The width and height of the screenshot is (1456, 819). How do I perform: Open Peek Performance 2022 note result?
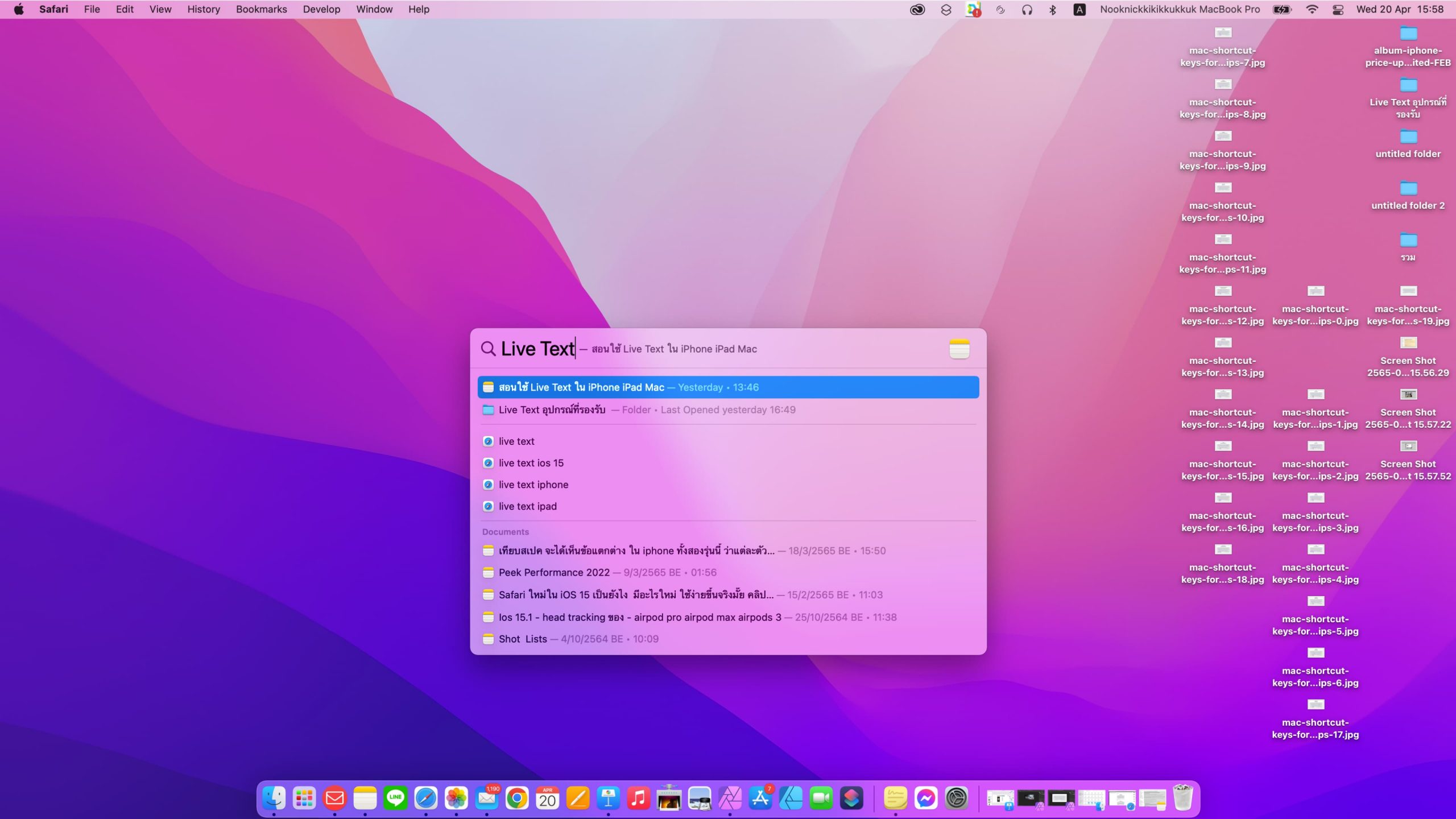[x=553, y=573]
